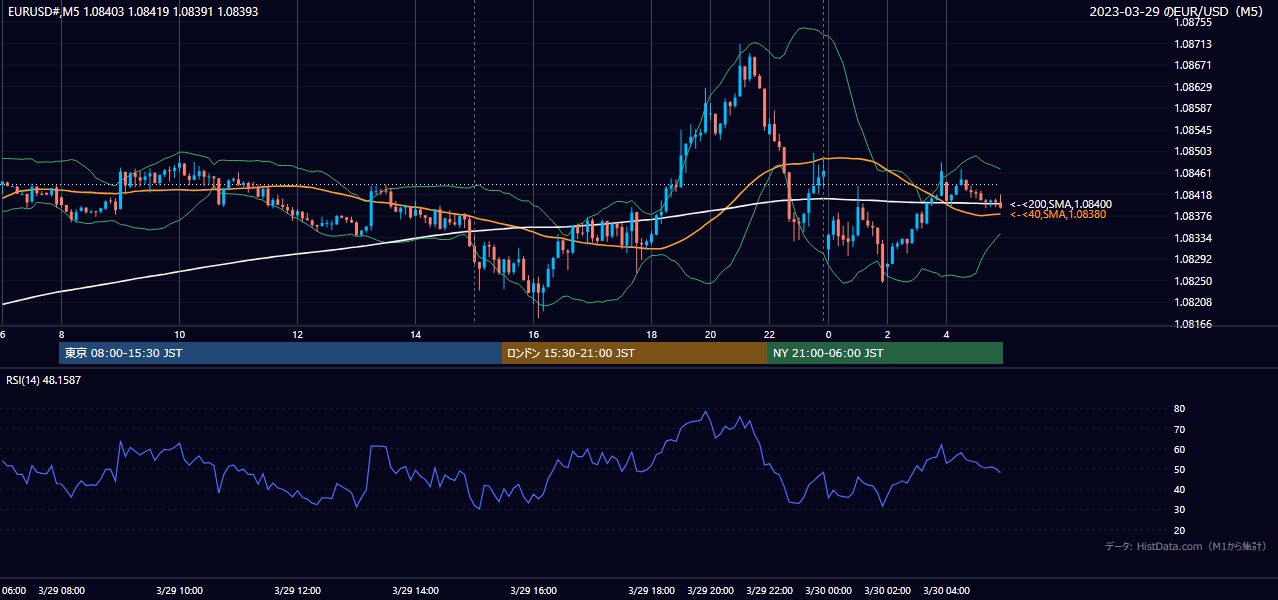Select the NY 21:00-06:00 JST session bar
Viewport: 1278px width, 600px height.
[x=885, y=353]
